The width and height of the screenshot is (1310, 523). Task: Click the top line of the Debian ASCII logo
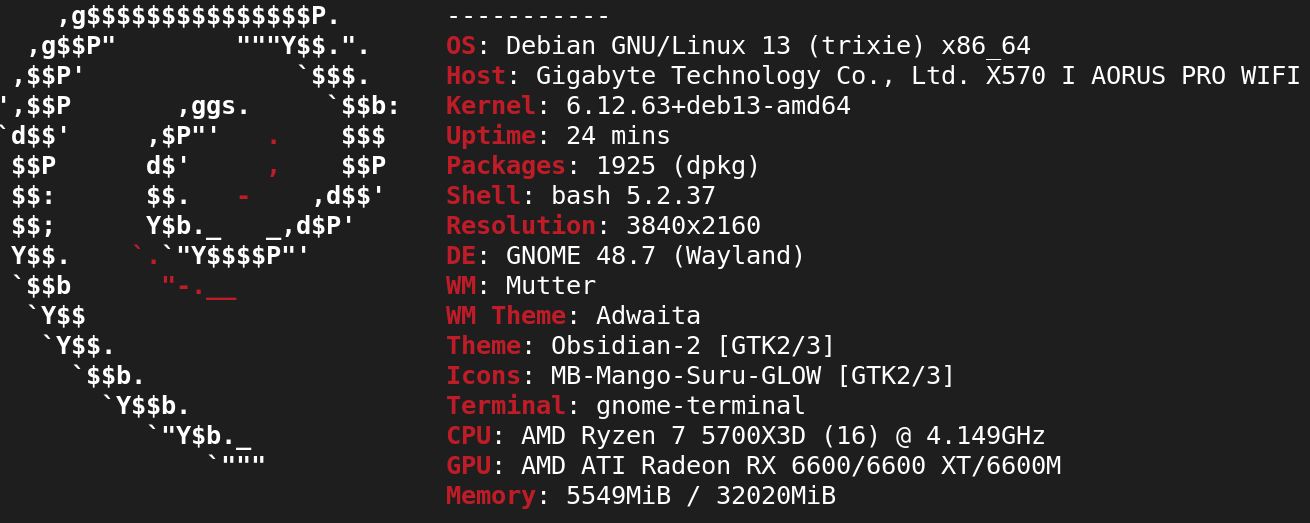[199, 16]
